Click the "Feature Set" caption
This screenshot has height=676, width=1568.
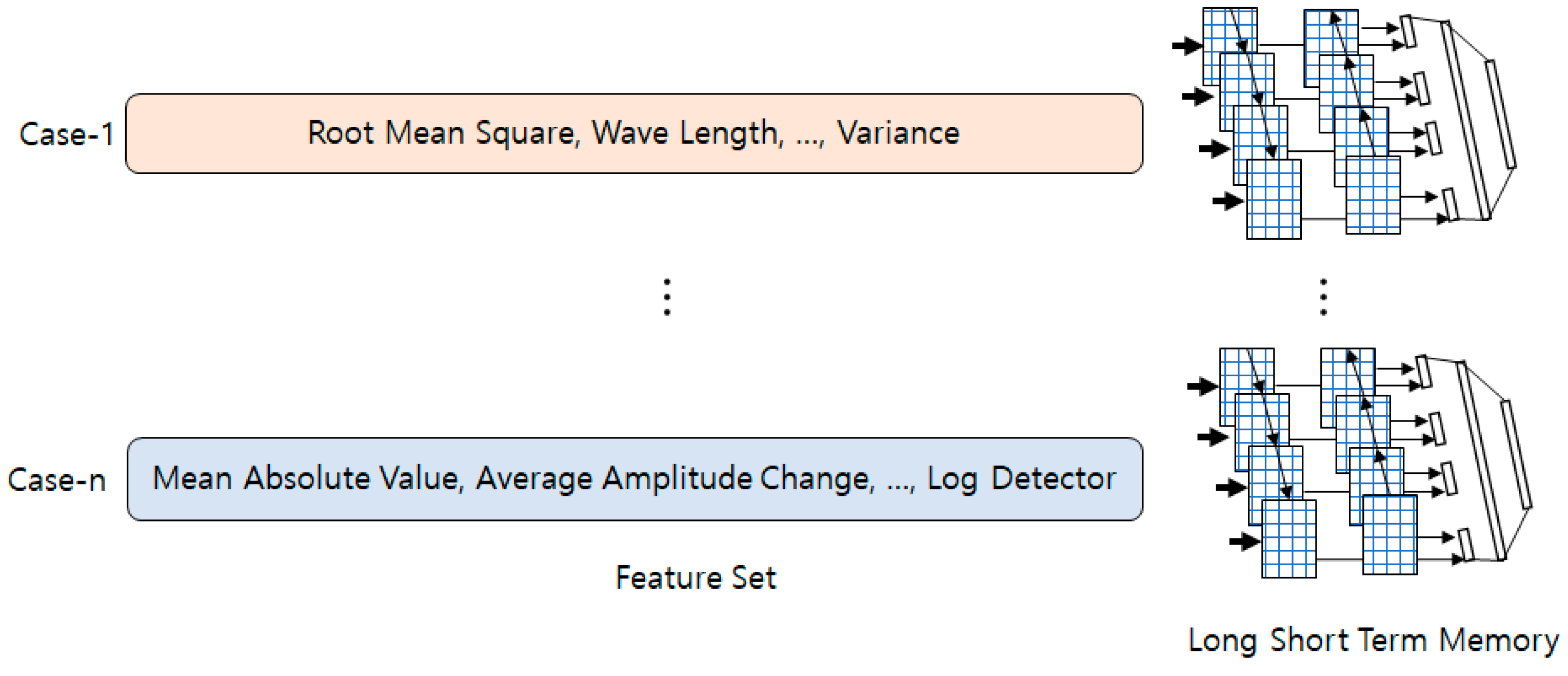(x=696, y=577)
